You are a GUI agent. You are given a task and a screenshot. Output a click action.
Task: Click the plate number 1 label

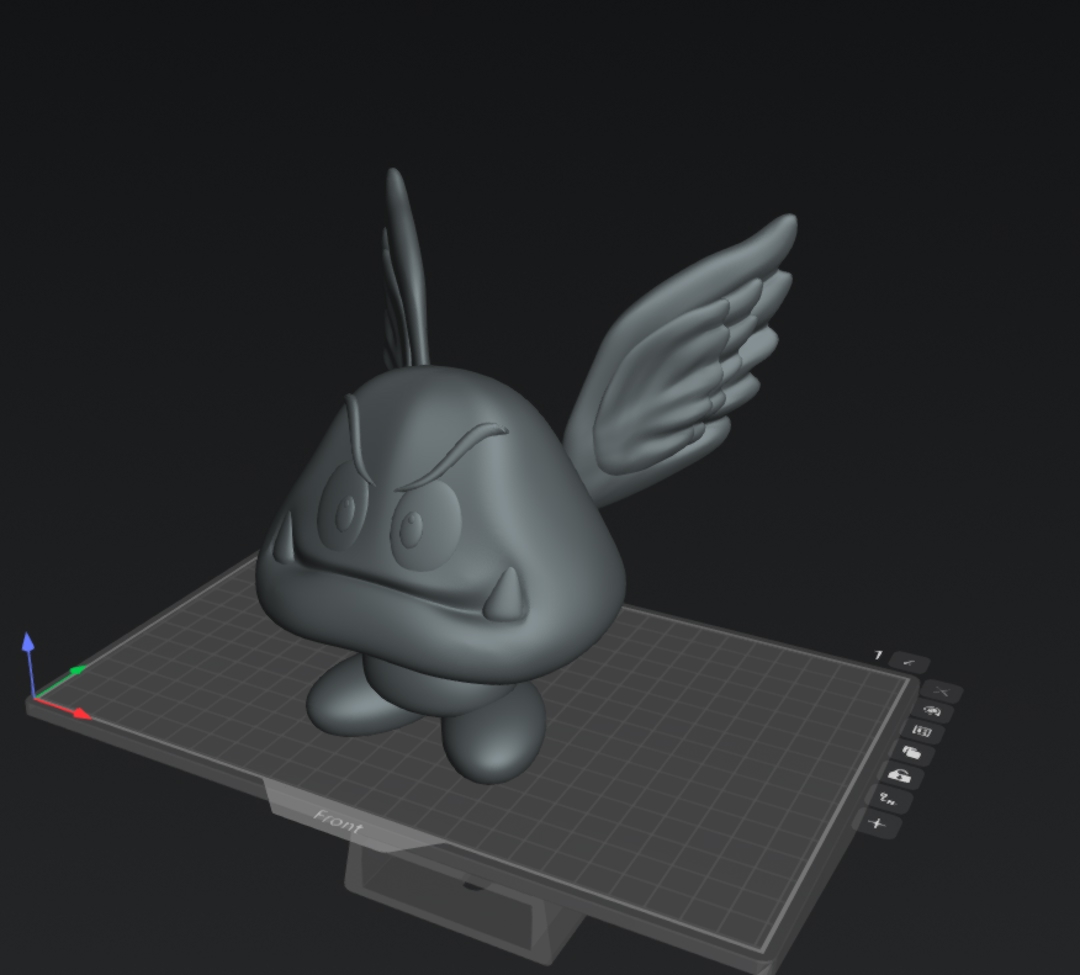[878, 655]
